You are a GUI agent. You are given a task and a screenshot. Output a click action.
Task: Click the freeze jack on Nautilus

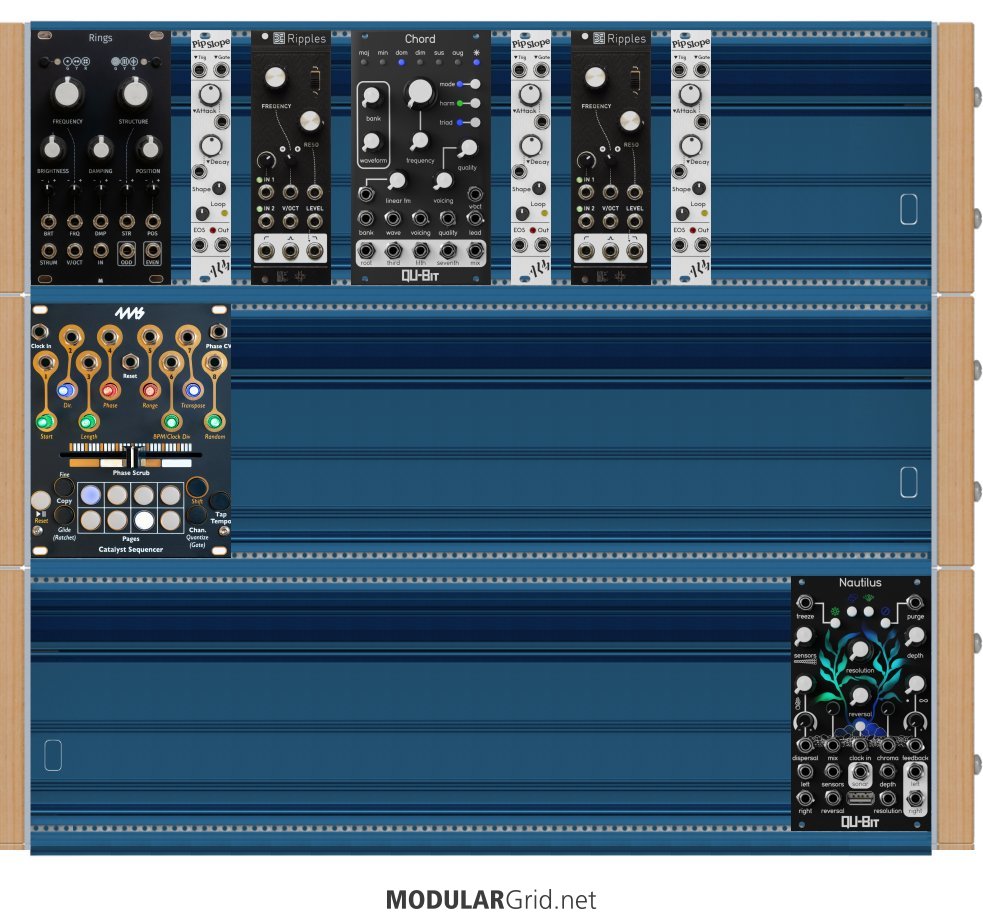[x=805, y=603]
